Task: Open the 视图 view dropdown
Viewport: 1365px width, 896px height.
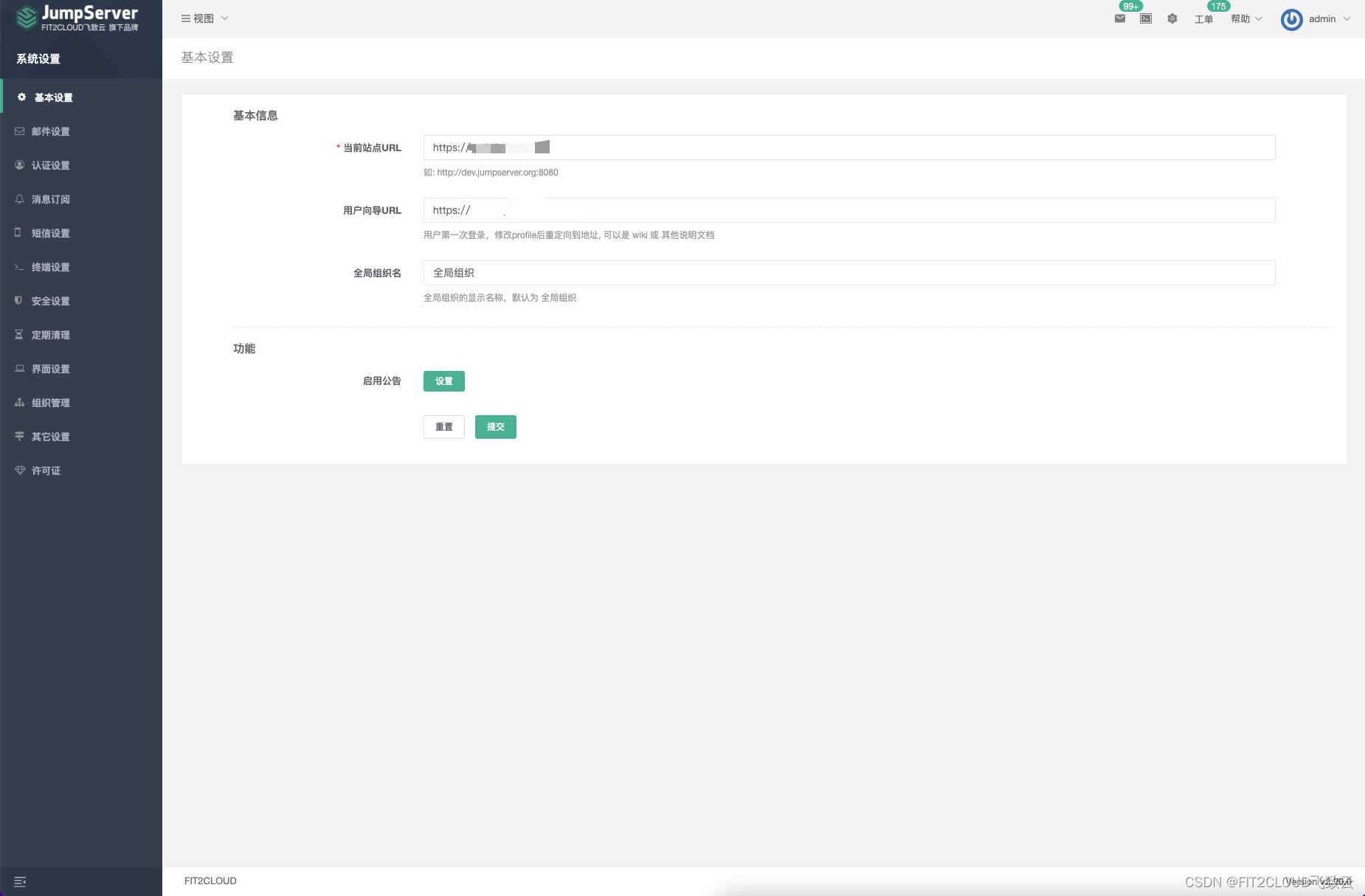Action: (x=204, y=18)
